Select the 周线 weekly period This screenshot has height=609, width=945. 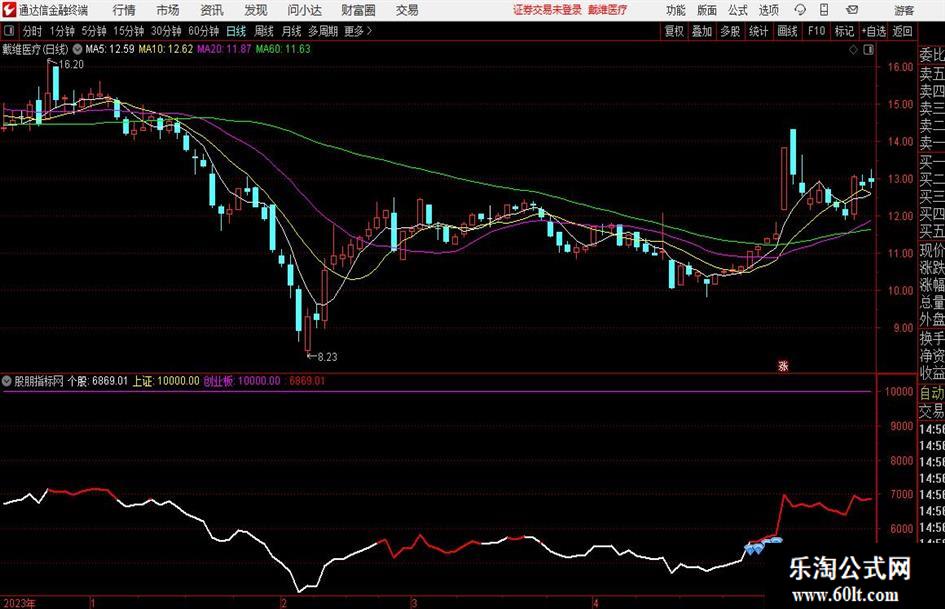point(263,31)
